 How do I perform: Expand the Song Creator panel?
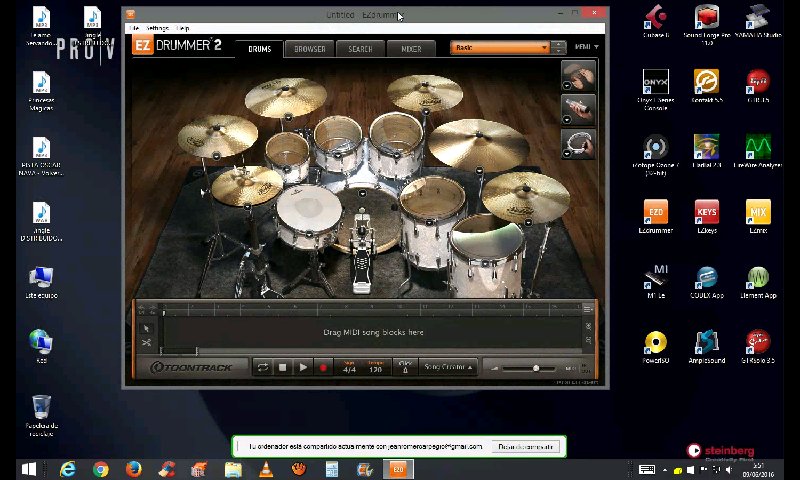(x=448, y=367)
